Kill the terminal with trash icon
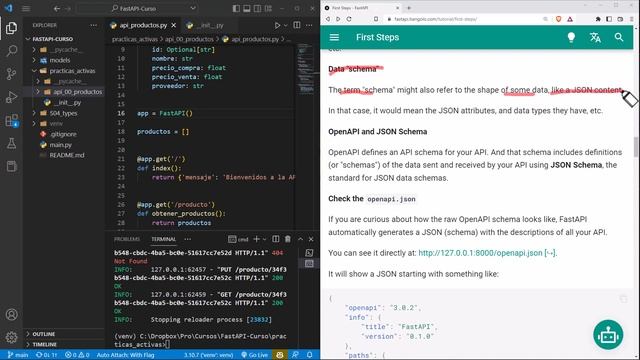This screenshot has height=360, width=640. [x=288, y=239]
